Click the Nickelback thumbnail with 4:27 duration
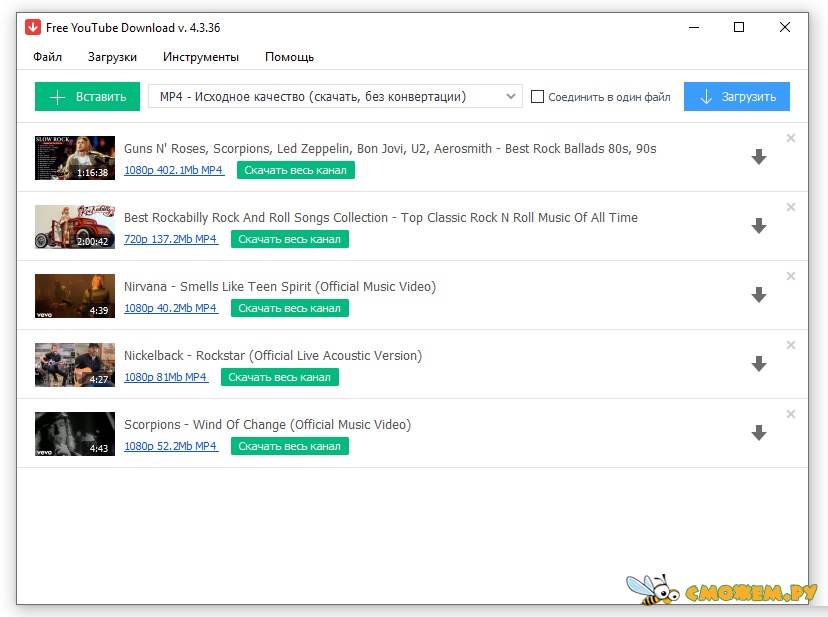 click(75, 365)
